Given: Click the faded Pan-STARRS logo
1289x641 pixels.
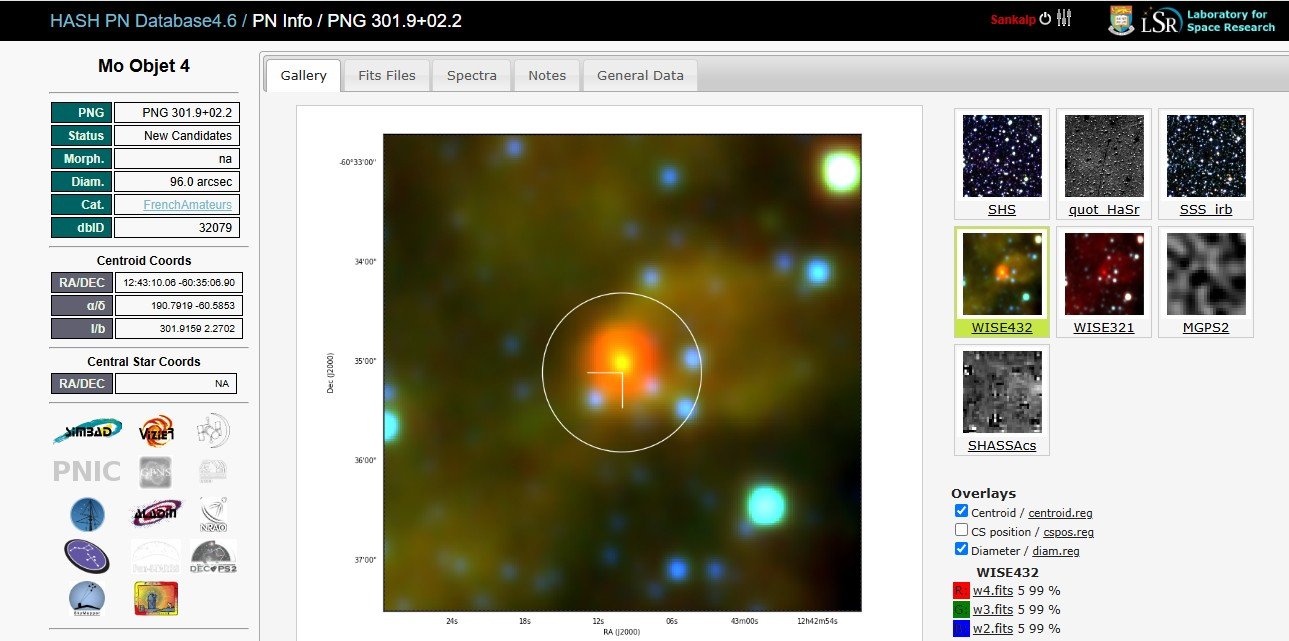Looking at the screenshot, I should pyautogui.click(x=156, y=556).
